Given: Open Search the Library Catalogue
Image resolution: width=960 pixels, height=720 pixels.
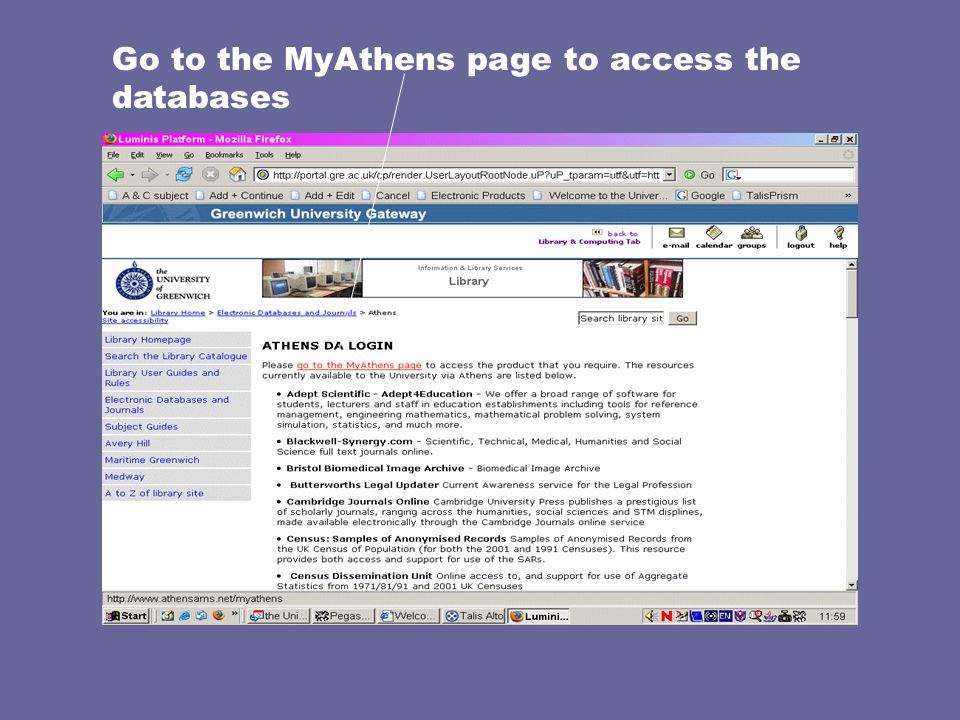Looking at the screenshot, I should click(x=176, y=356).
